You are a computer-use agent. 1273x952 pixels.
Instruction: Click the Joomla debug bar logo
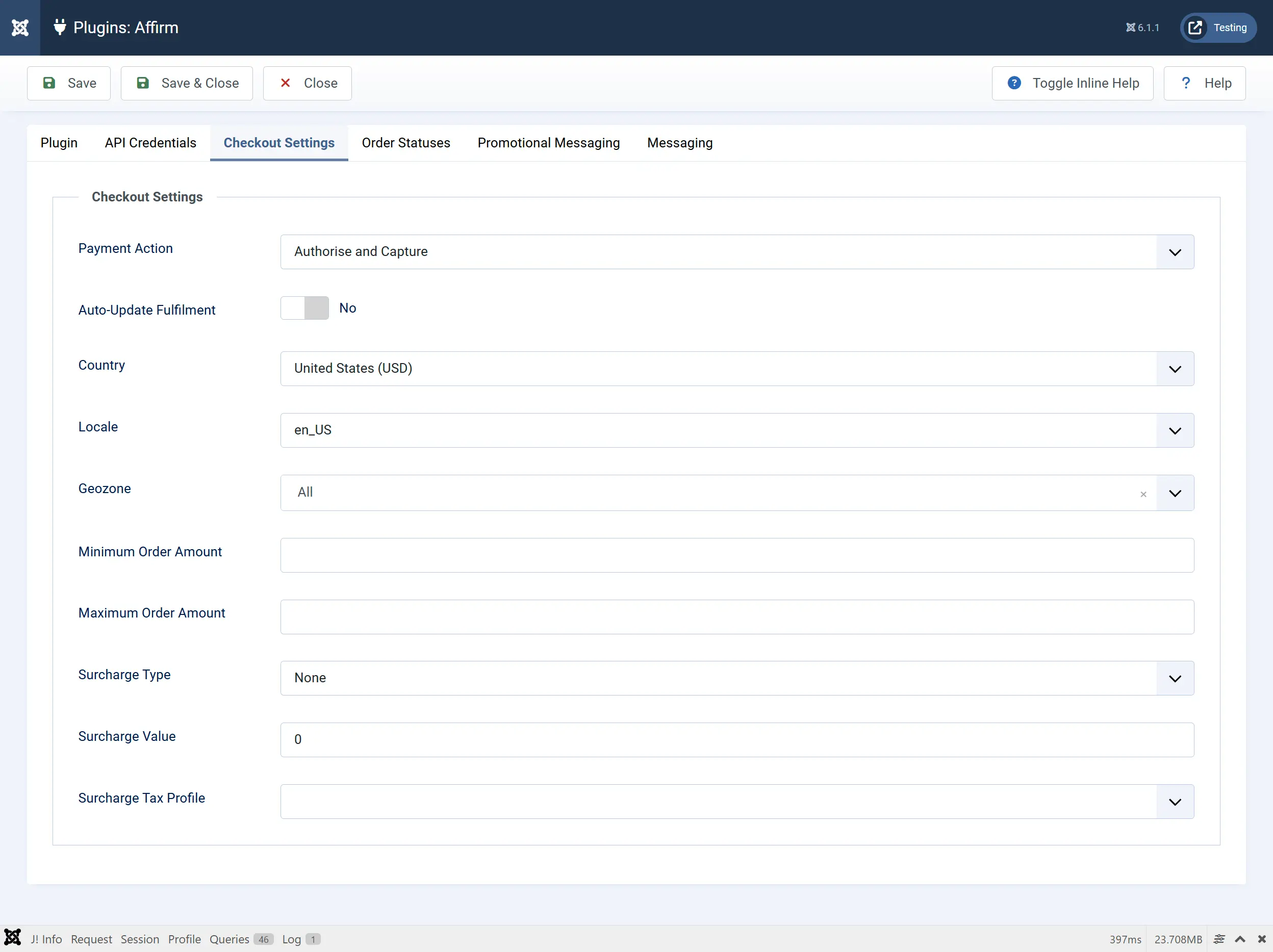[x=13, y=938]
